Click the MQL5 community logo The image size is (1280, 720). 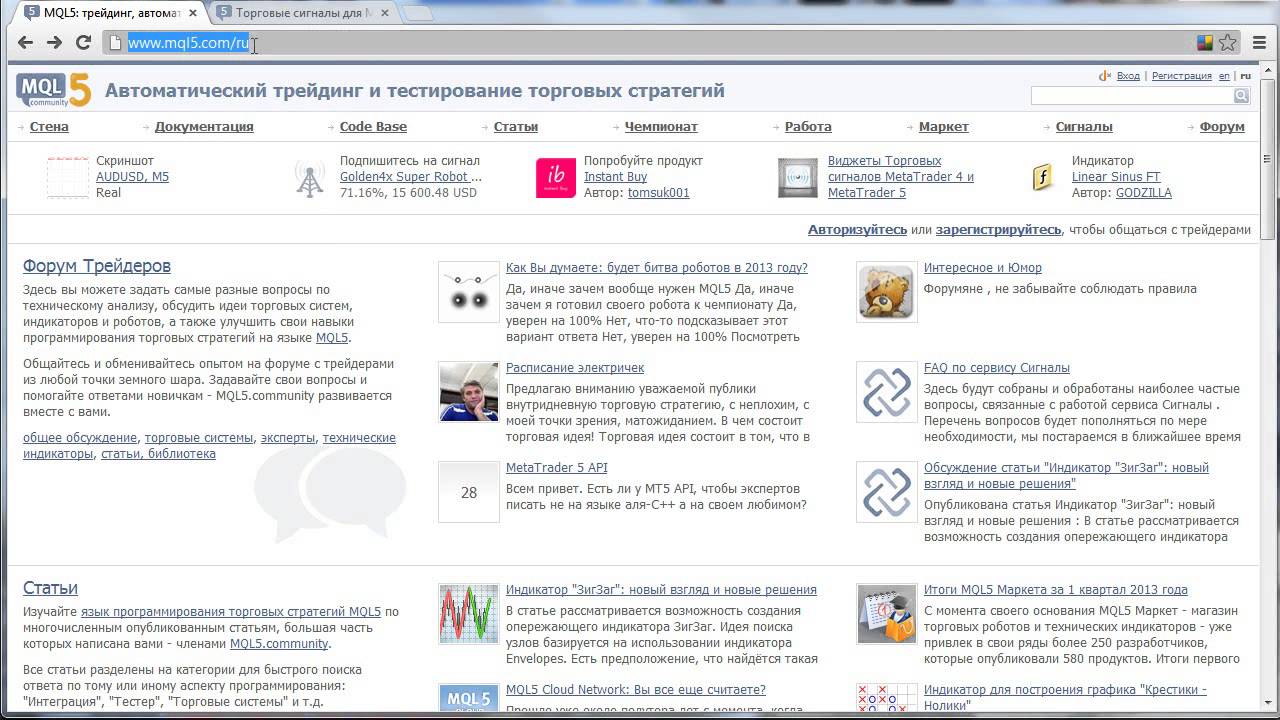[53, 90]
